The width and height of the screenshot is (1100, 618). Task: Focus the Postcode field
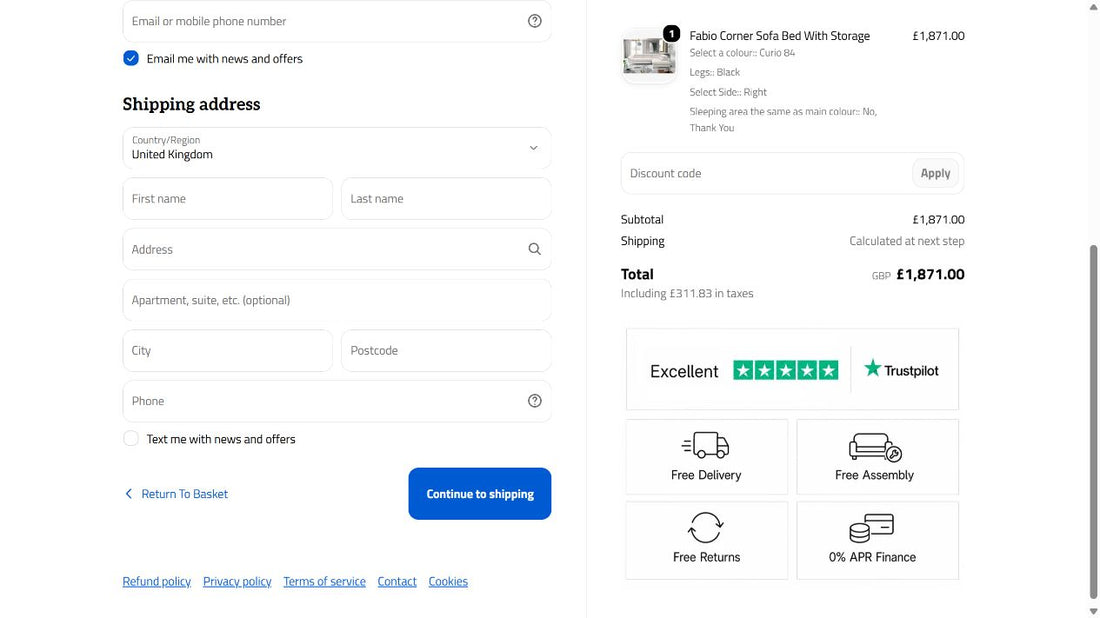point(446,351)
